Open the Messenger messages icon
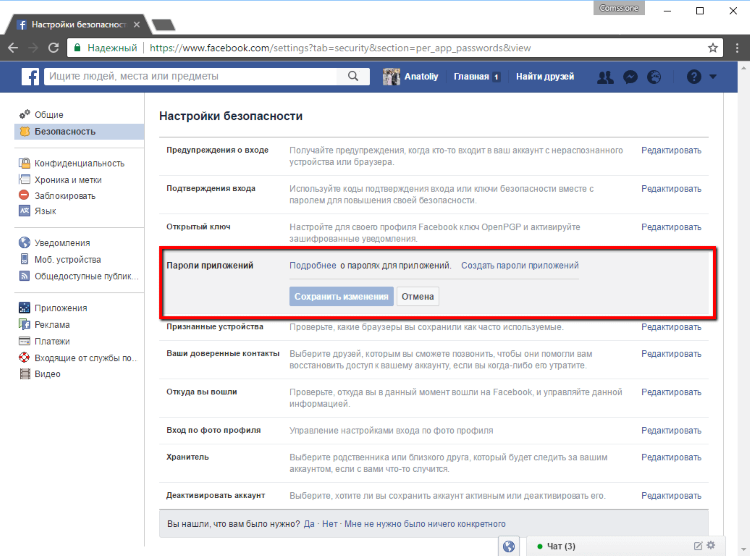The height and width of the screenshot is (556, 750). (630, 77)
